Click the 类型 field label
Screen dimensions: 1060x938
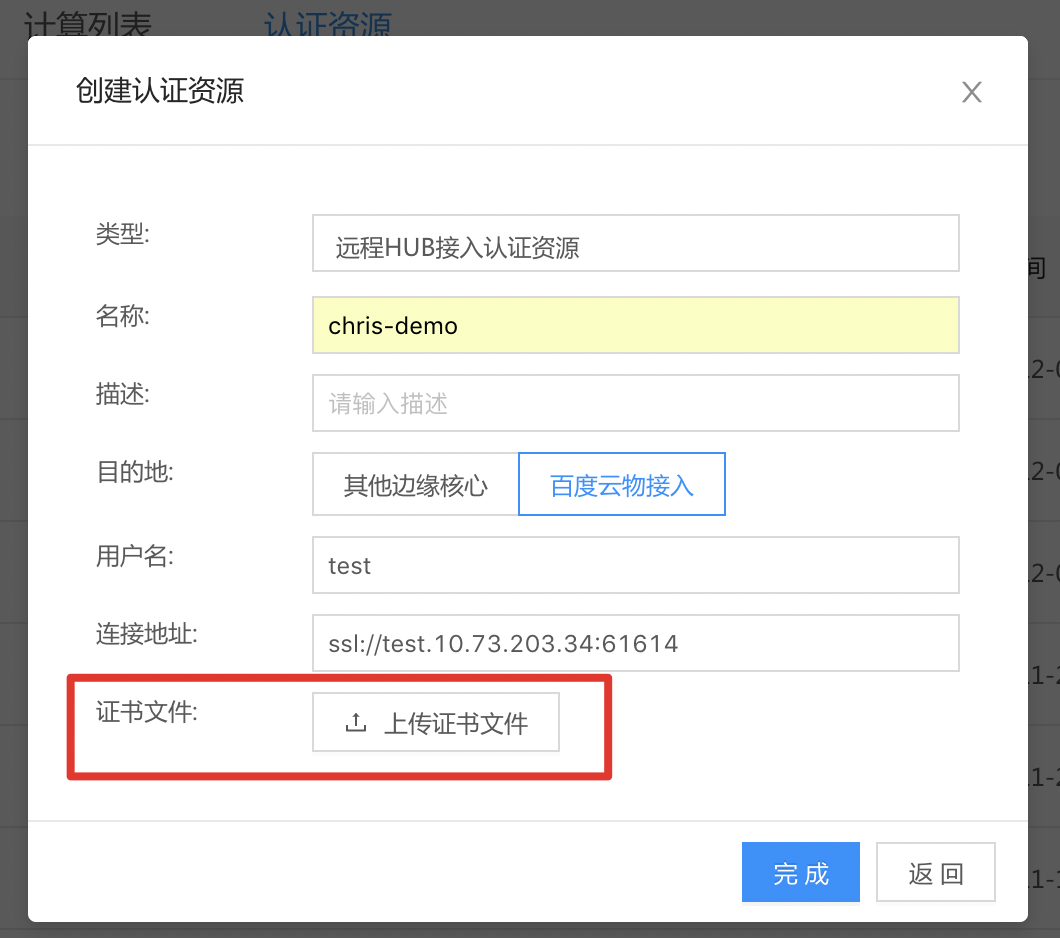click(x=122, y=235)
